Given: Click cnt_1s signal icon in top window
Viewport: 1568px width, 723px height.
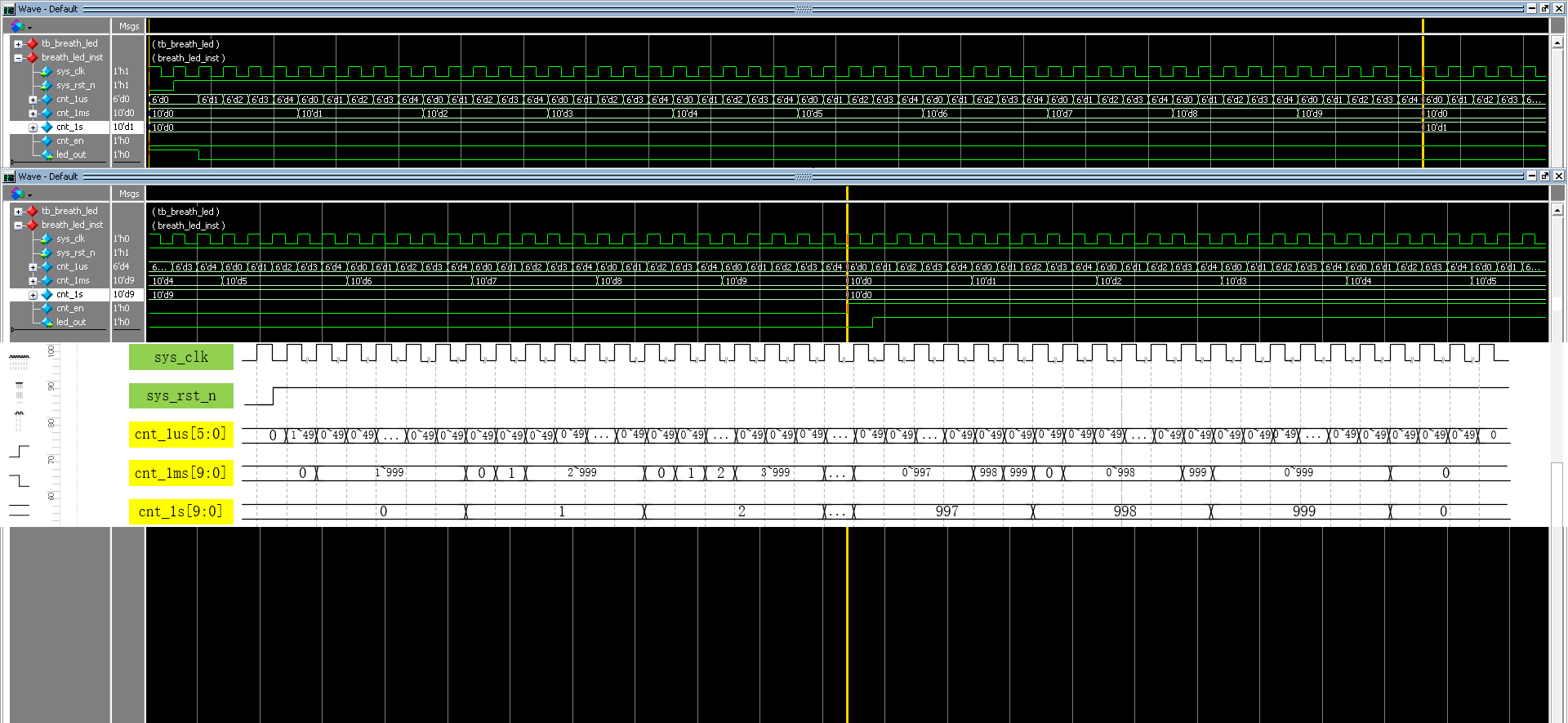Looking at the screenshot, I should coord(47,127).
